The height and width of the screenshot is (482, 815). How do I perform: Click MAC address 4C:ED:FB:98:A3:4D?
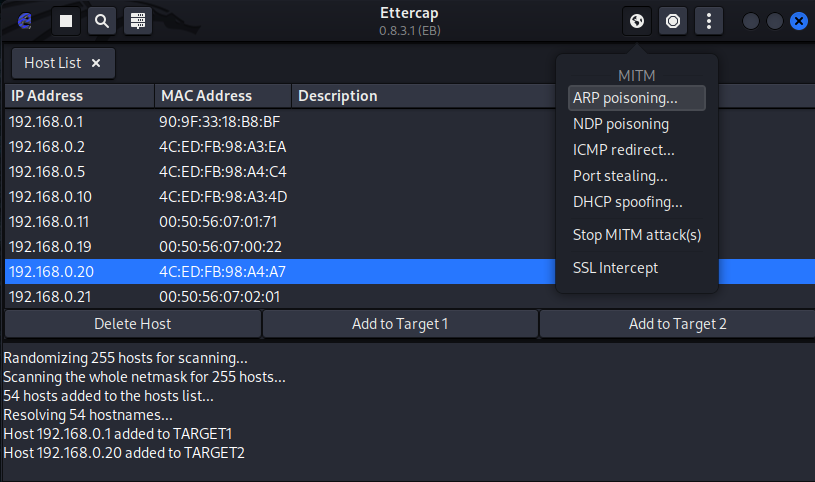click(223, 197)
